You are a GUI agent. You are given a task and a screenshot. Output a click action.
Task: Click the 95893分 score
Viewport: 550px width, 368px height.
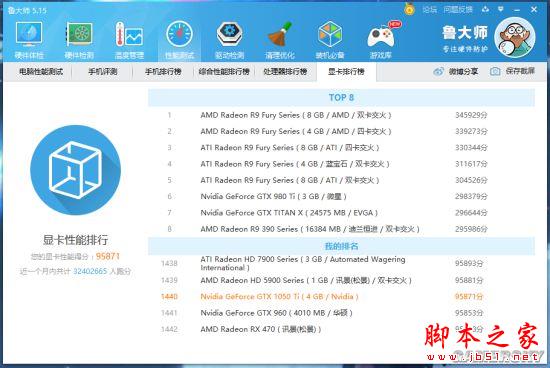coord(469,263)
